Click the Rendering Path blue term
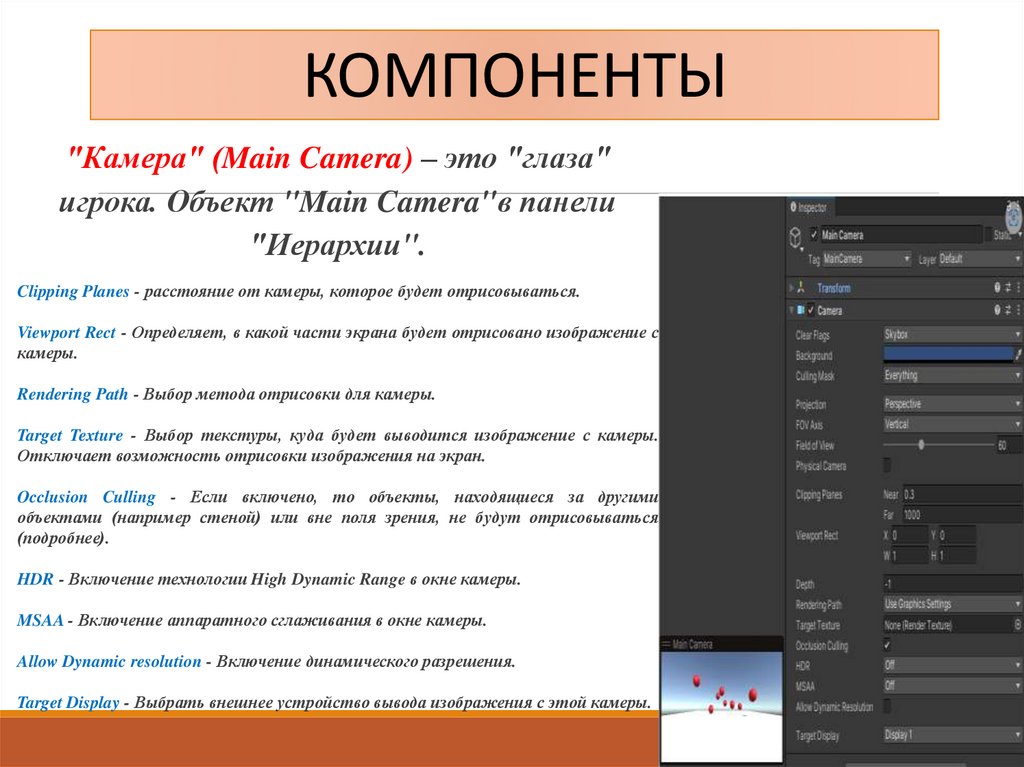Viewport: 1024px width, 767px height. [x=72, y=395]
